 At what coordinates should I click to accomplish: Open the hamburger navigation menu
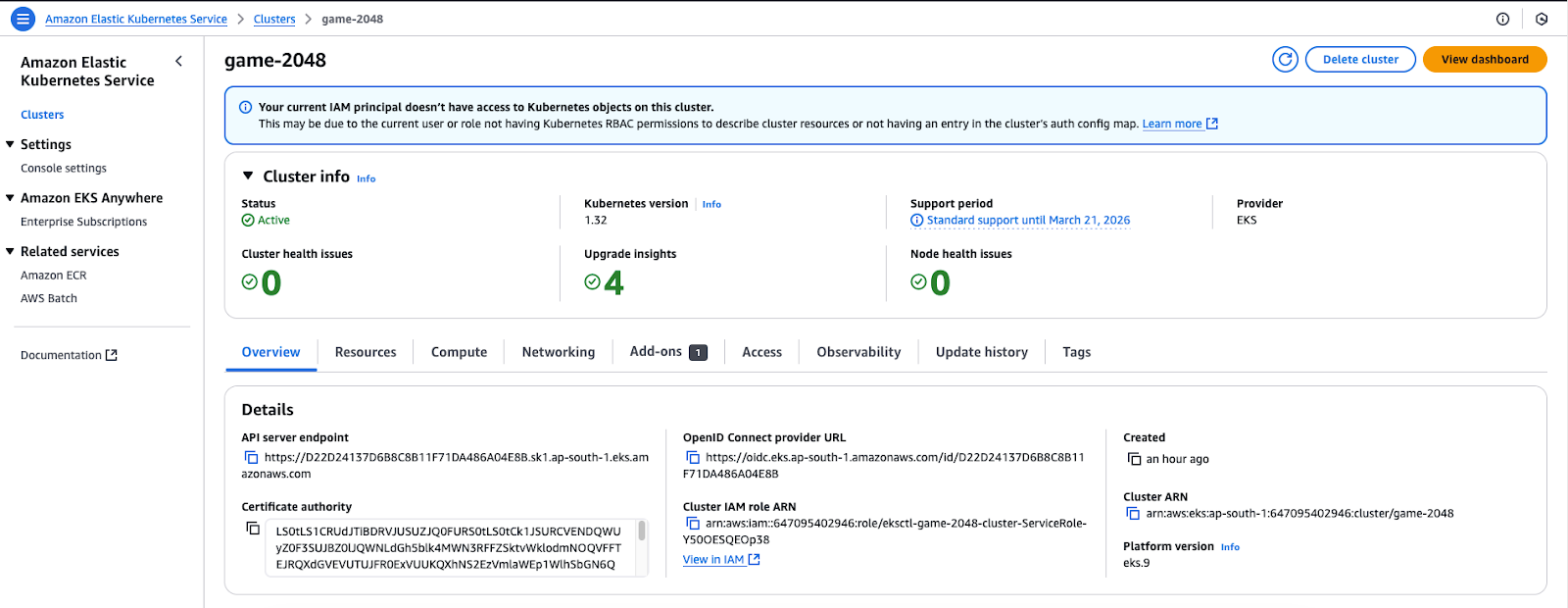tap(23, 19)
